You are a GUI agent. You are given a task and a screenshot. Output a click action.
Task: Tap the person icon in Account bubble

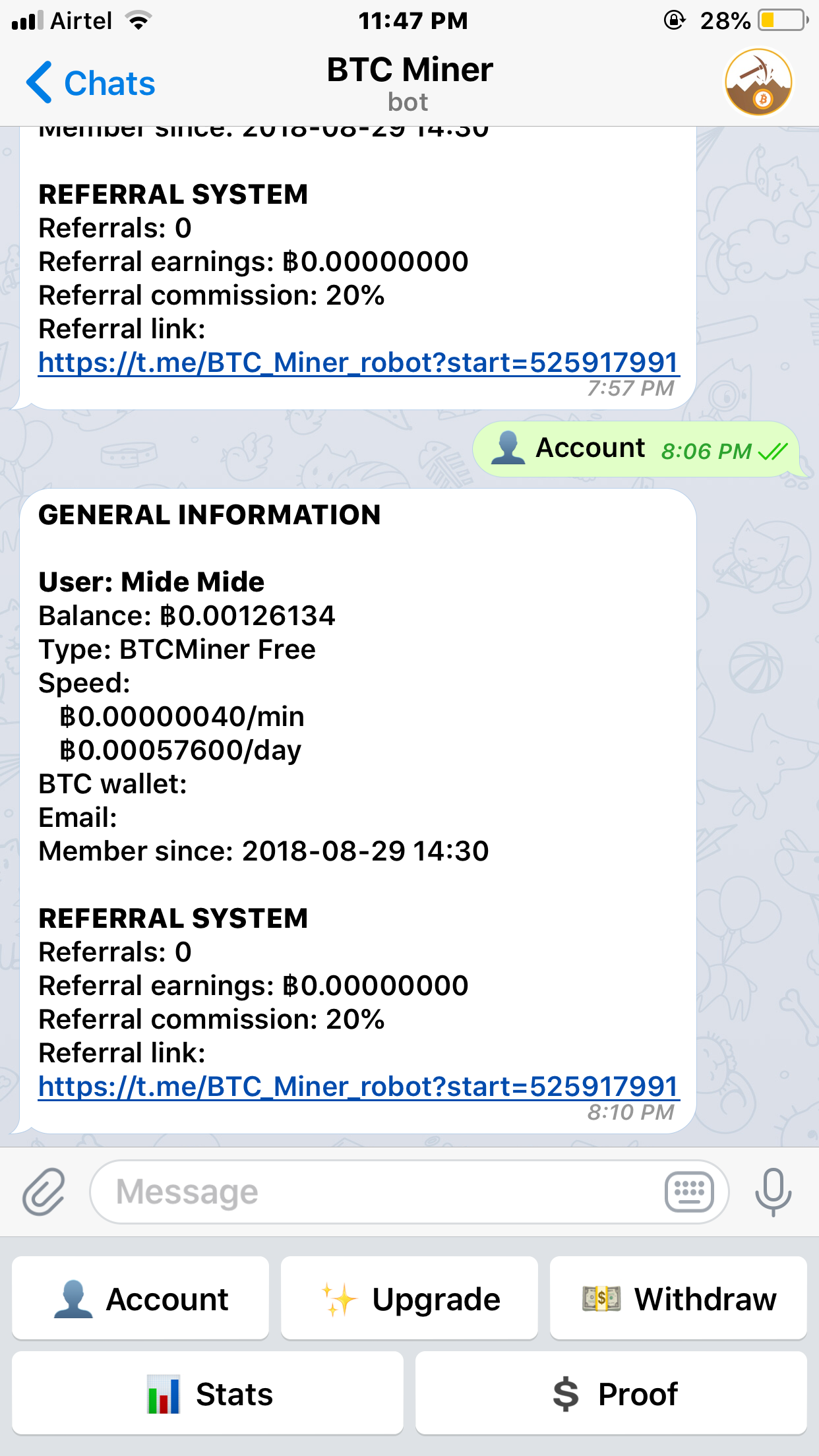508,448
